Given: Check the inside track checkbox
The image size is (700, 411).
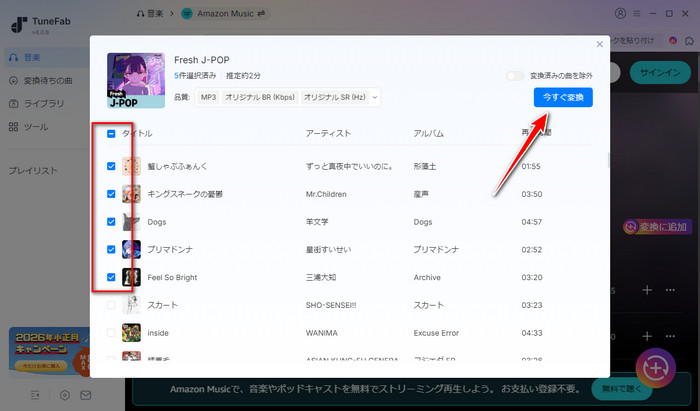Looking at the screenshot, I should coord(111,333).
